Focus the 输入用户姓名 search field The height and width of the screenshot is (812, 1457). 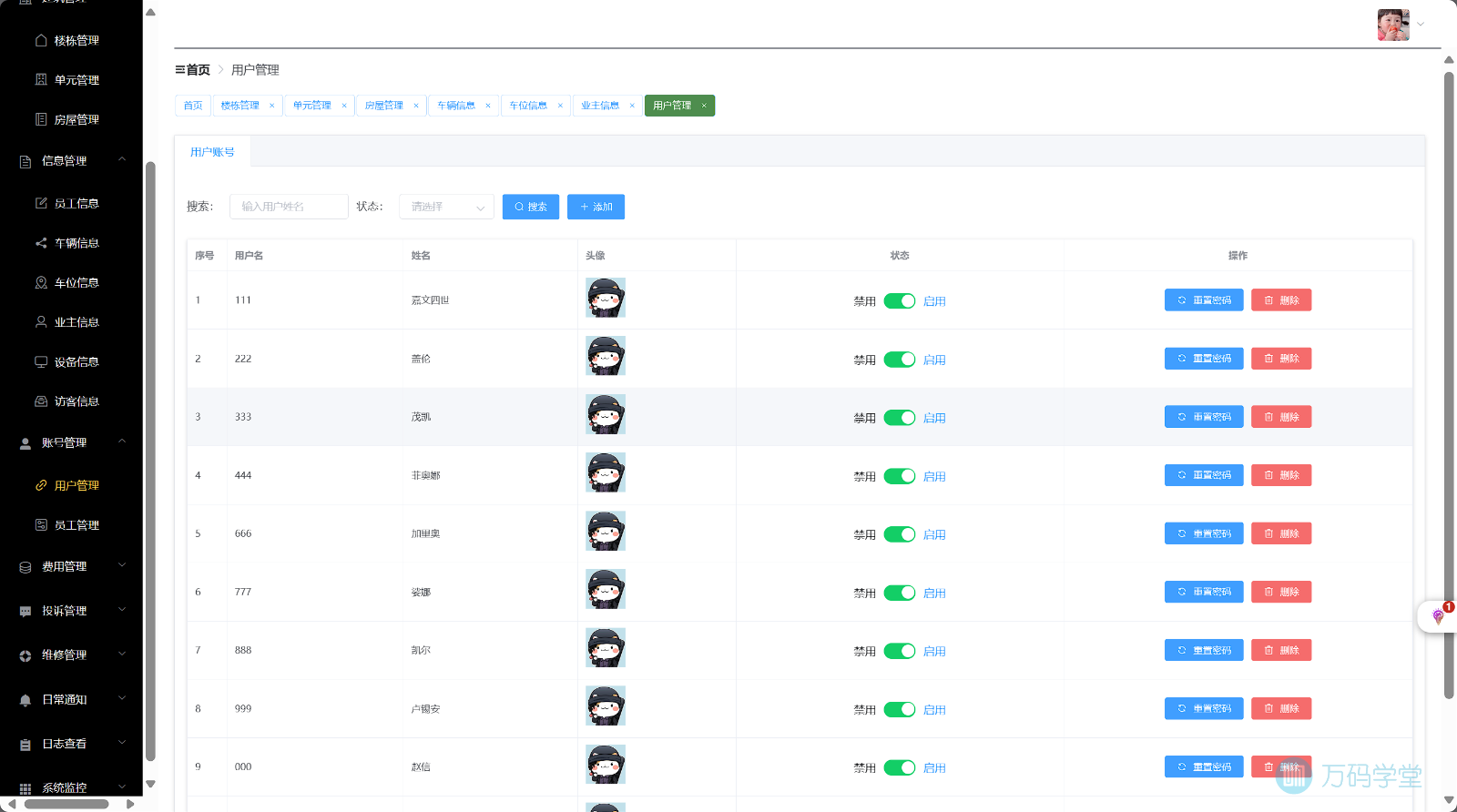tap(289, 207)
